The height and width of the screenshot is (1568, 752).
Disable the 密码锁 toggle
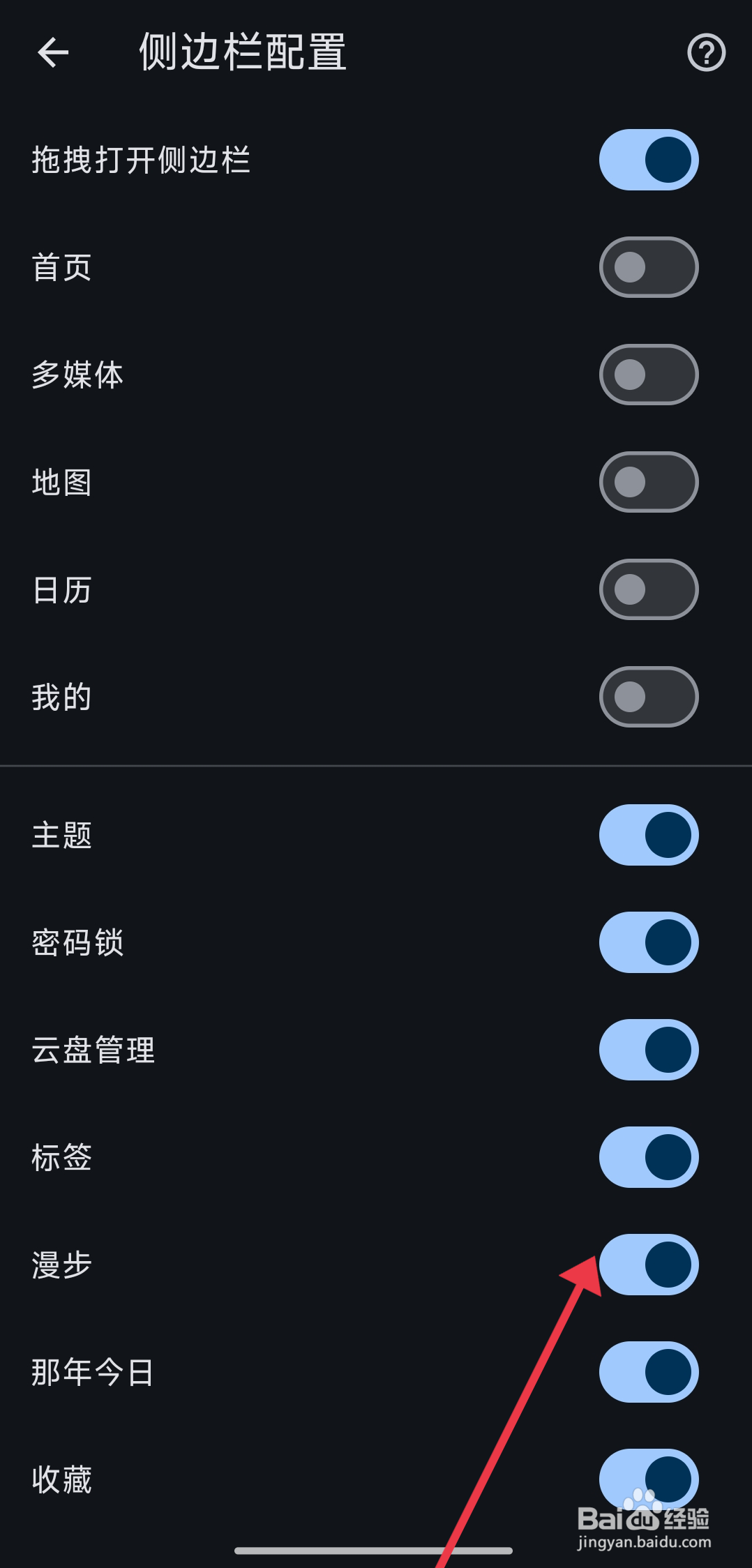point(649,942)
